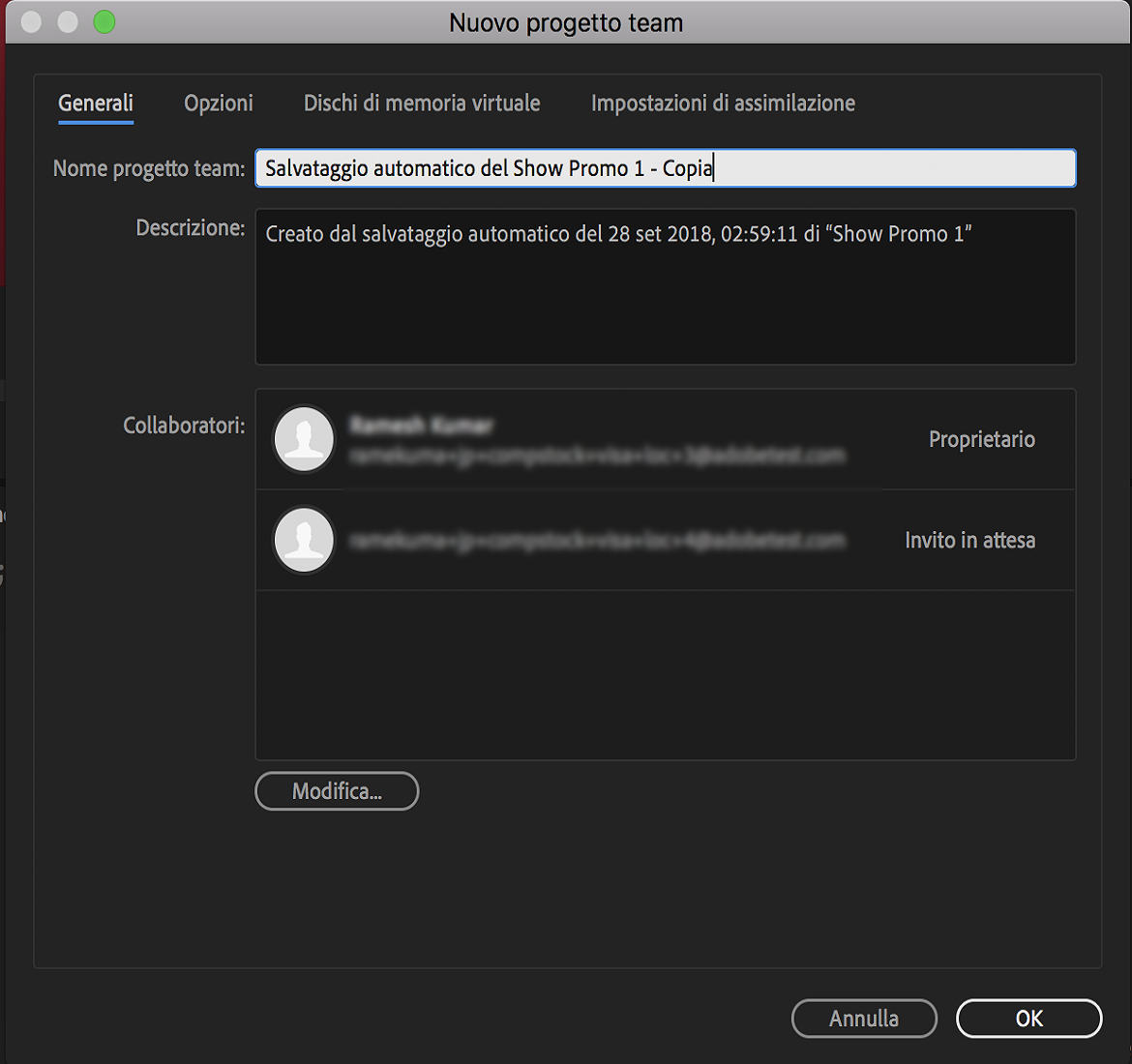Image resolution: width=1132 pixels, height=1064 pixels.
Task: Open the Opzioni tab
Action: click(x=218, y=103)
